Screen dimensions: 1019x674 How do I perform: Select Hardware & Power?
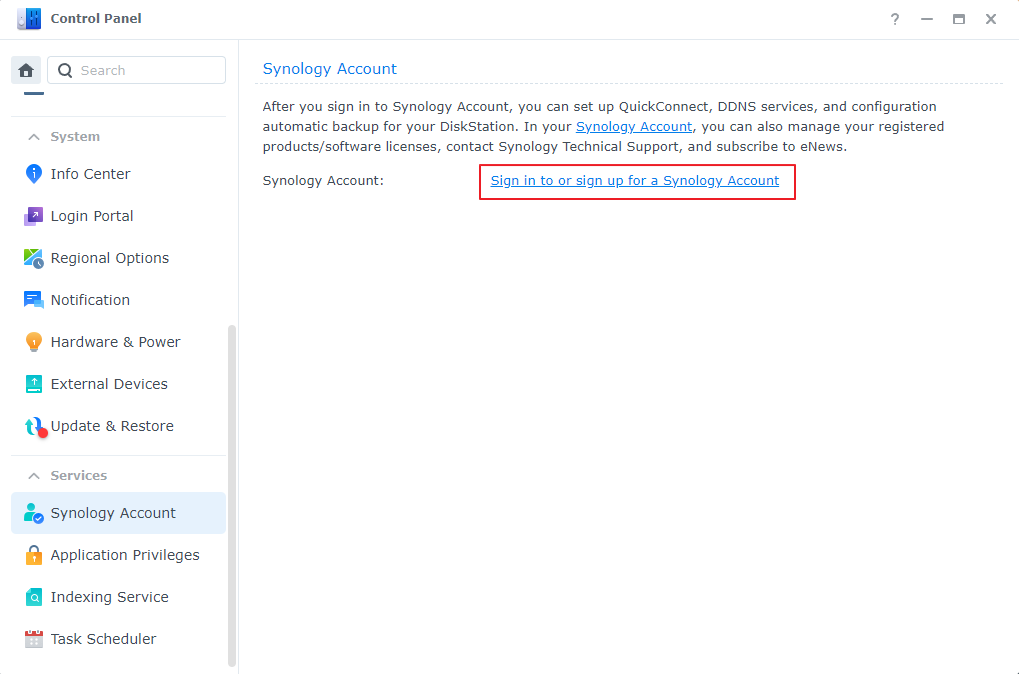(118, 342)
